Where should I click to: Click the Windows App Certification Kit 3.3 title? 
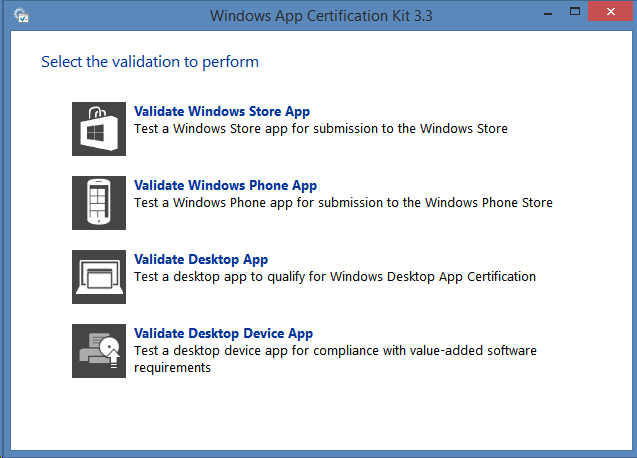point(321,16)
